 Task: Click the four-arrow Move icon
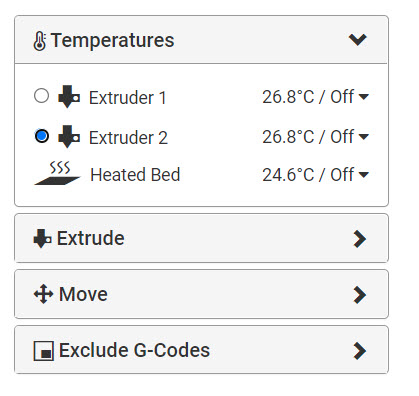[43, 294]
